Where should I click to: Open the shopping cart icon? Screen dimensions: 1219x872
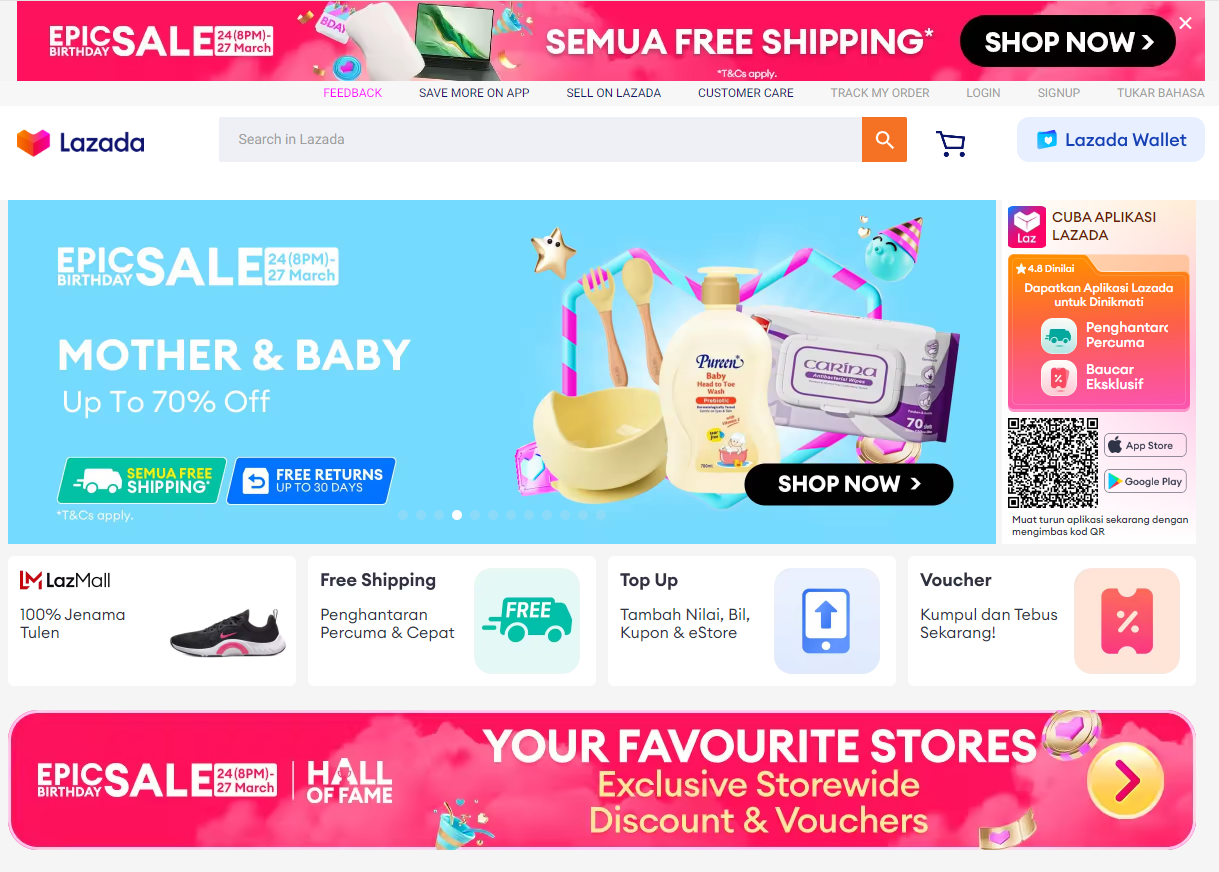(x=951, y=144)
